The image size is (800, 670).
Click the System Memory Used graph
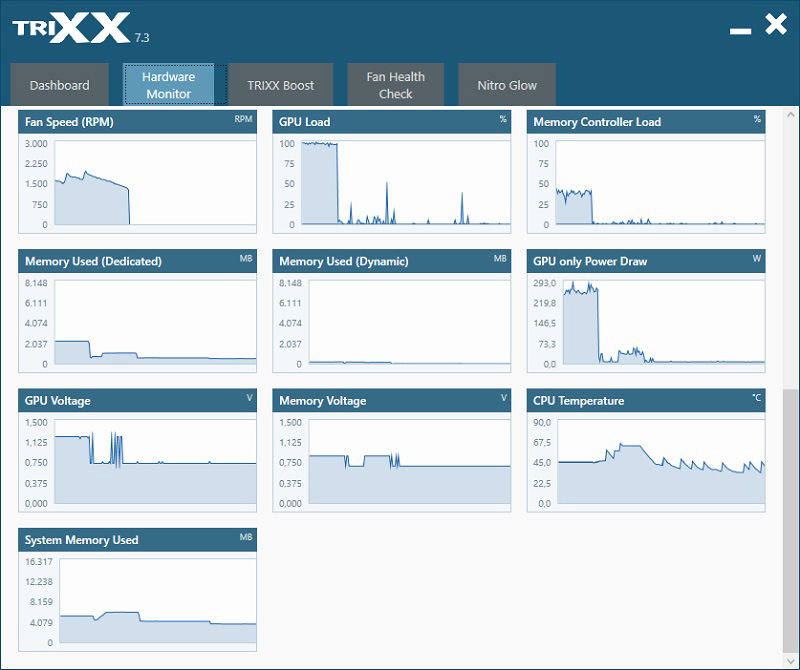[x=158, y=601]
